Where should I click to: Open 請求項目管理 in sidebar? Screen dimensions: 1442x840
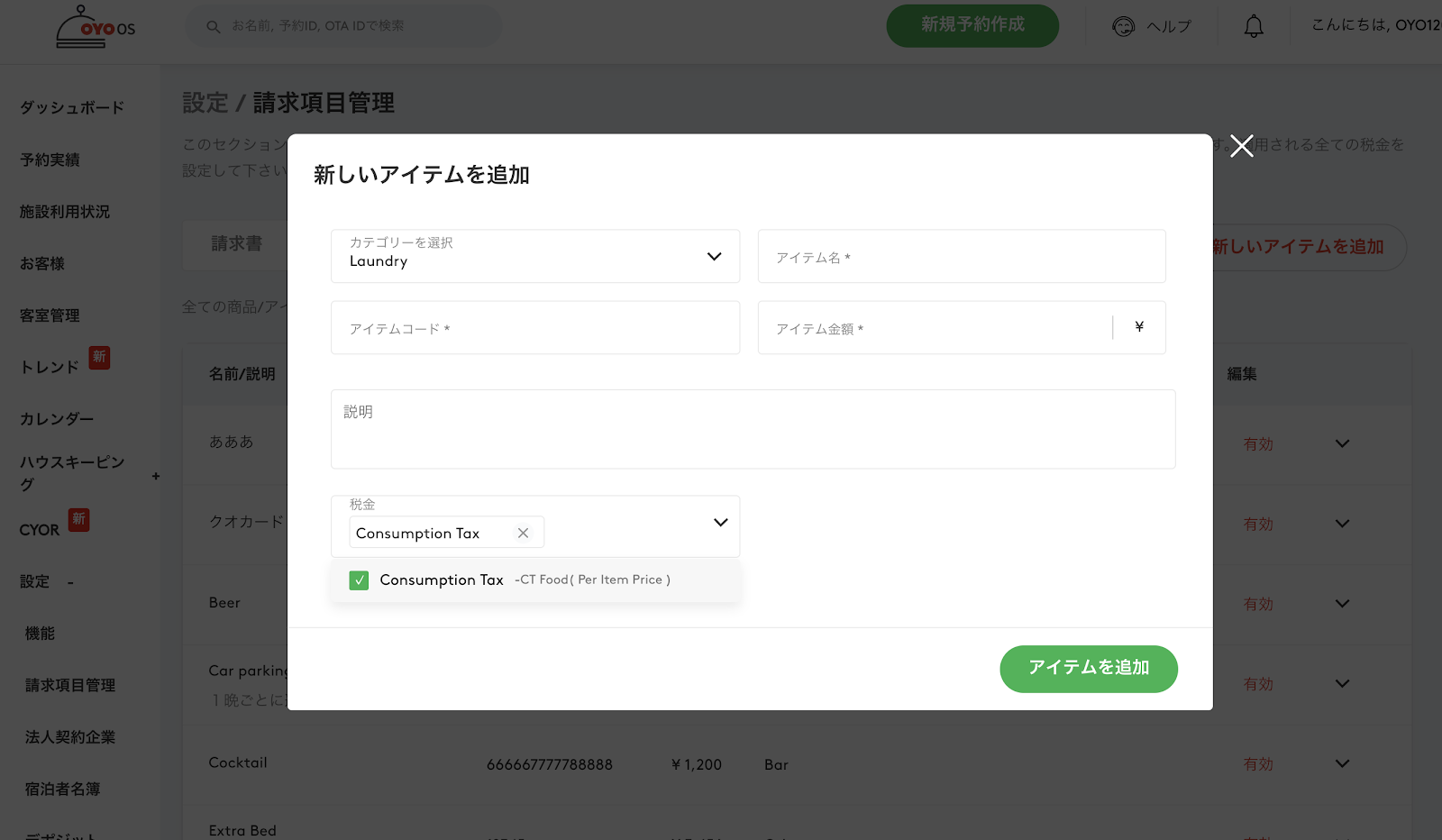click(70, 685)
